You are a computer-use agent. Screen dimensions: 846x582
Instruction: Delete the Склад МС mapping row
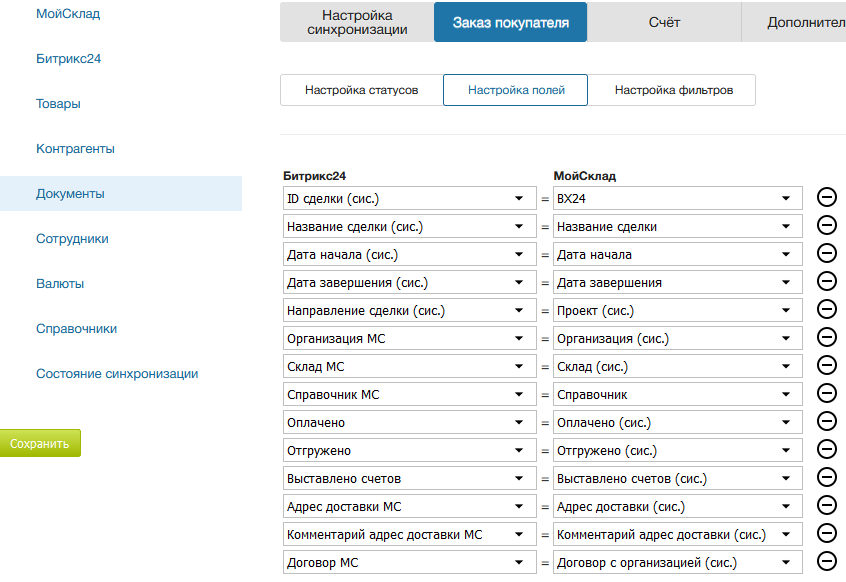pyautogui.click(x=827, y=366)
